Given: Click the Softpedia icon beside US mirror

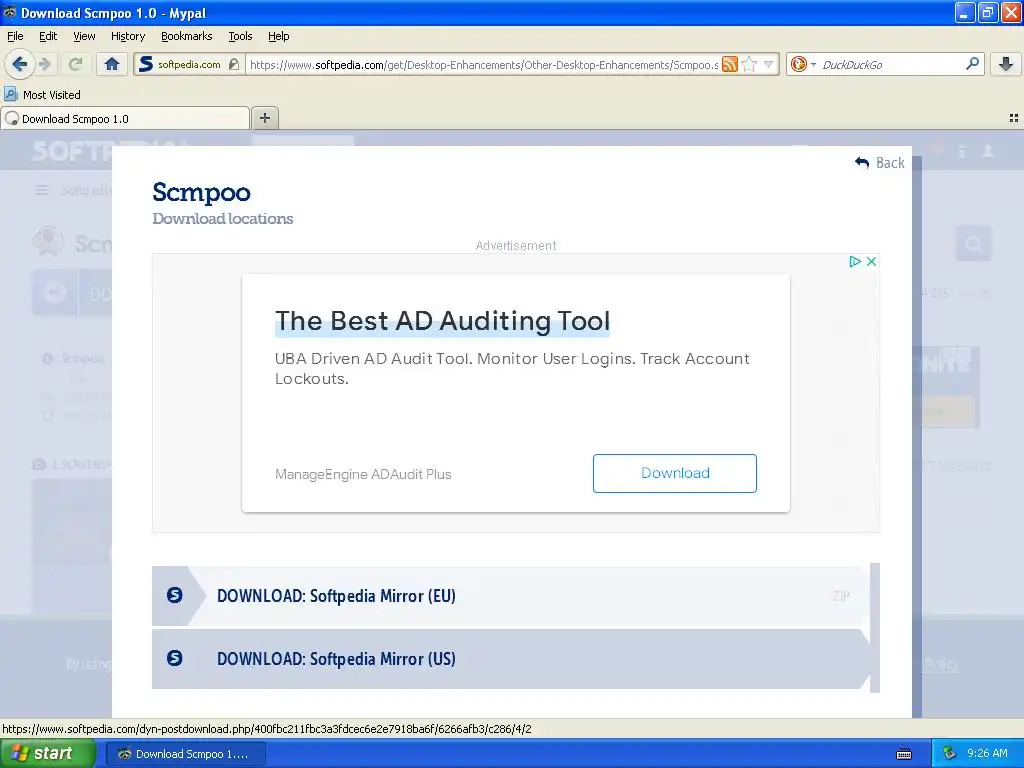Looking at the screenshot, I should pyautogui.click(x=174, y=658).
